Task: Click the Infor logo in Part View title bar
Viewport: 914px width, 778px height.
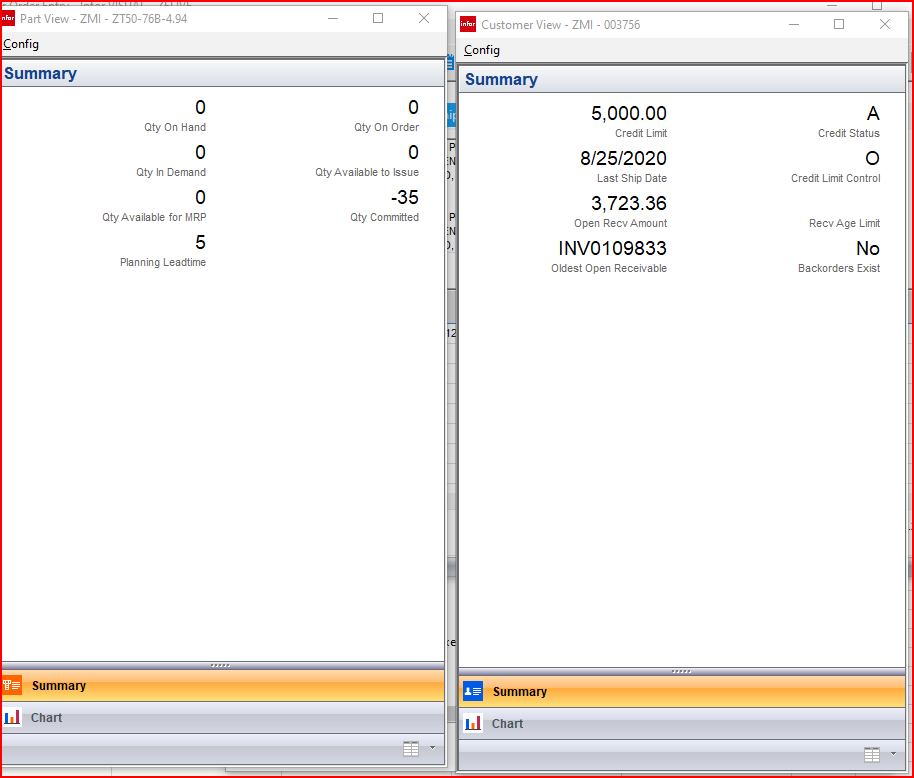Action: pyautogui.click(x=8, y=19)
